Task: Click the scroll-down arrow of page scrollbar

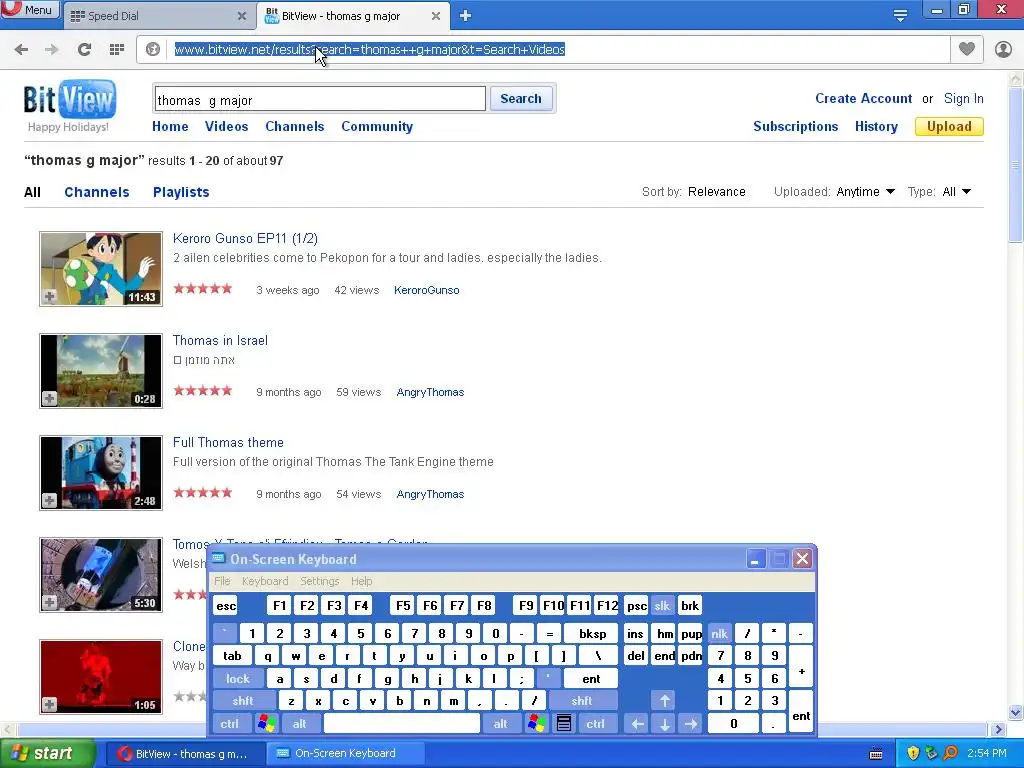Action: click(1016, 712)
